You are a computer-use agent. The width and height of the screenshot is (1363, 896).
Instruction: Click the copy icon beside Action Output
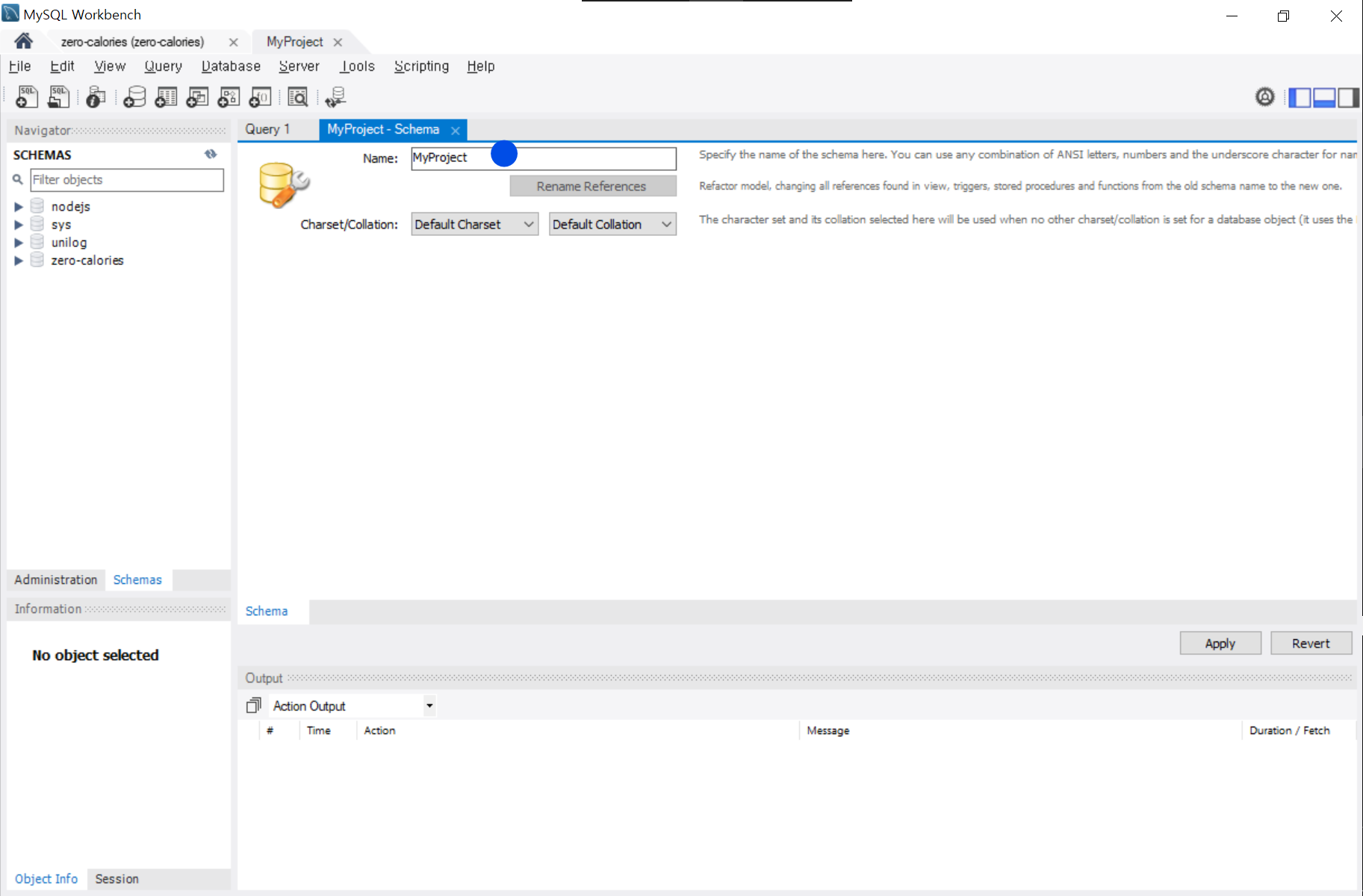tap(254, 705)
